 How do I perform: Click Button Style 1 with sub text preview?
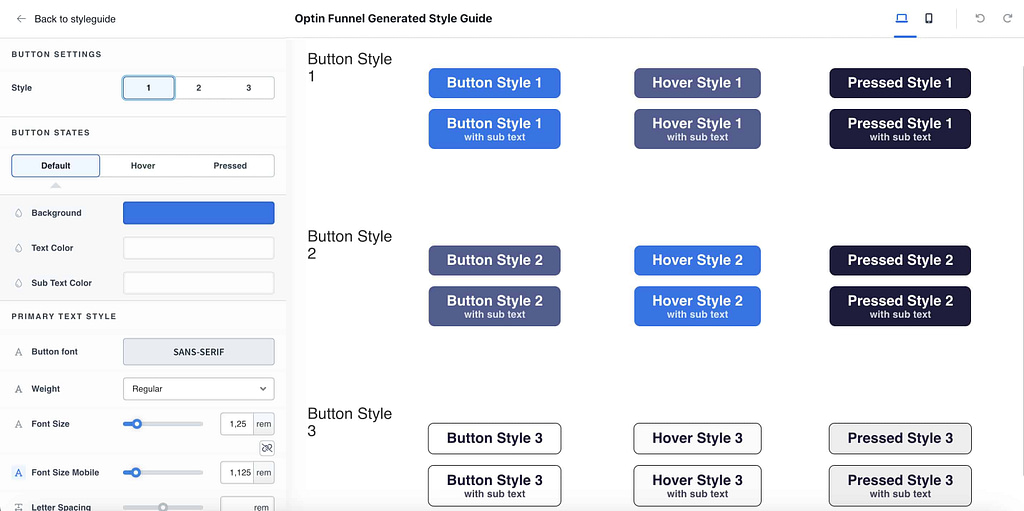click(x=494, y=129)
